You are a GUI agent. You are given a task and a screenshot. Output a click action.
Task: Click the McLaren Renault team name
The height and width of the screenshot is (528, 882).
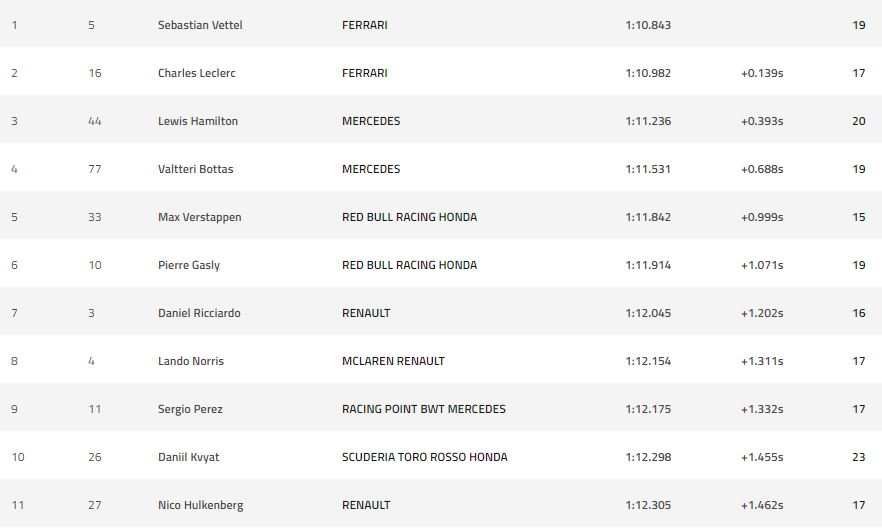[x=393, y=361]
